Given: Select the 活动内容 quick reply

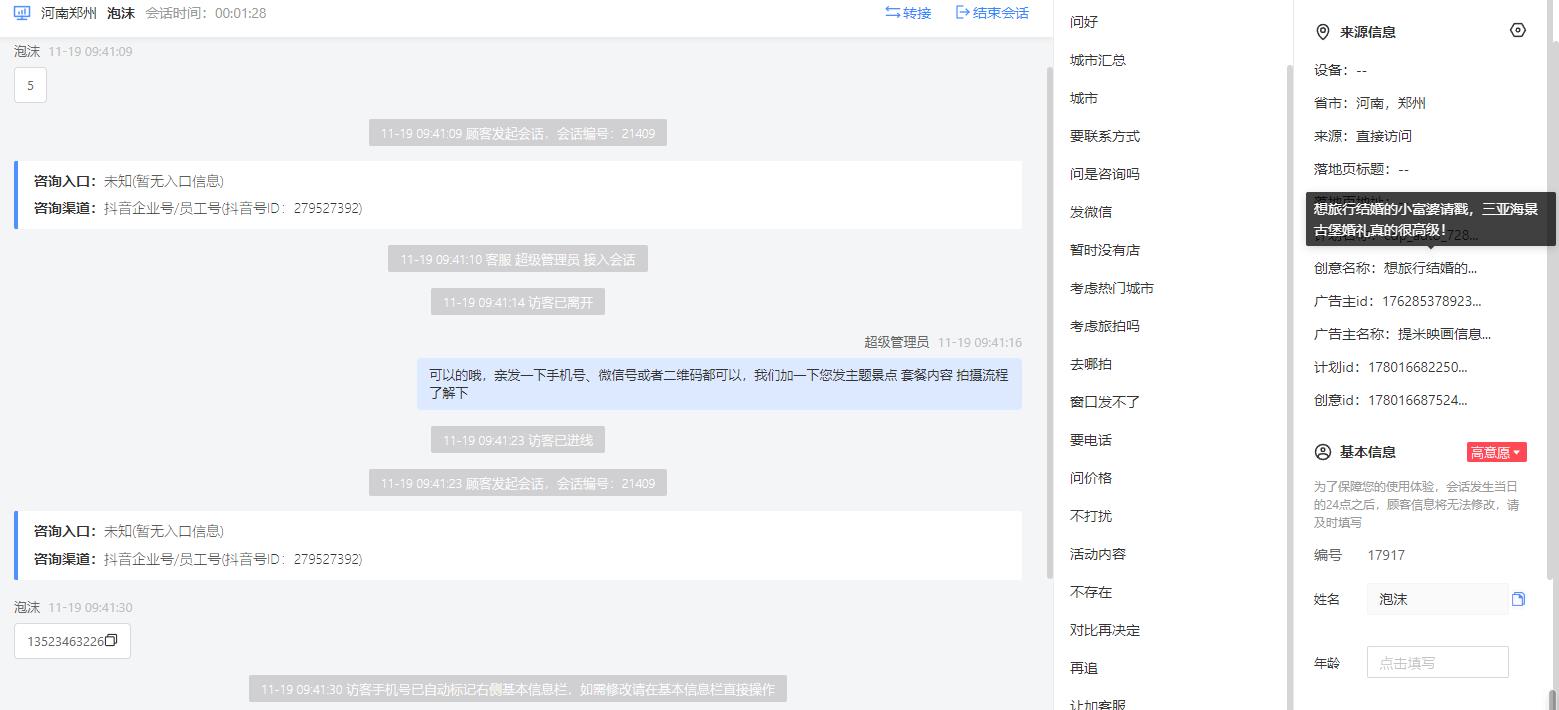Looking at the screenshot, I should [1098, 554].
